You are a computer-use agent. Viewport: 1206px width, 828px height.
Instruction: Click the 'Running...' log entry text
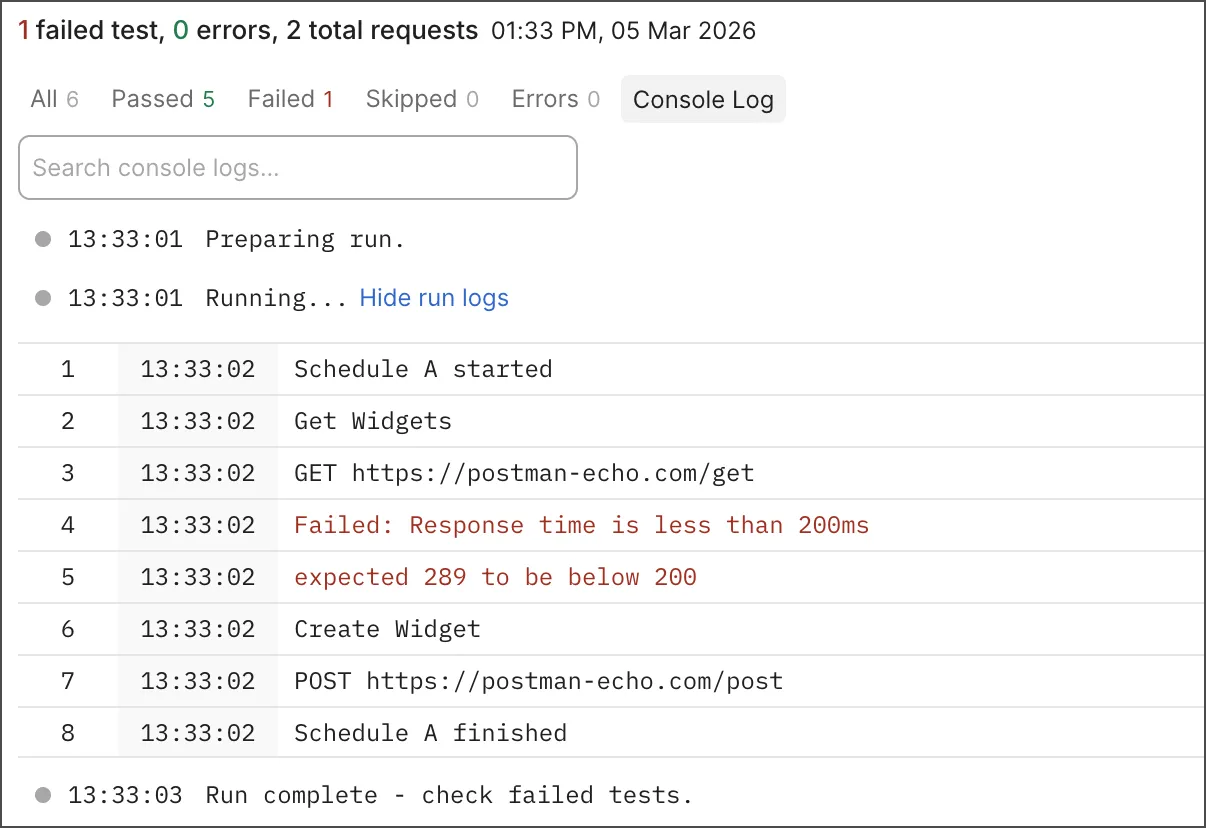coord(276,298)
